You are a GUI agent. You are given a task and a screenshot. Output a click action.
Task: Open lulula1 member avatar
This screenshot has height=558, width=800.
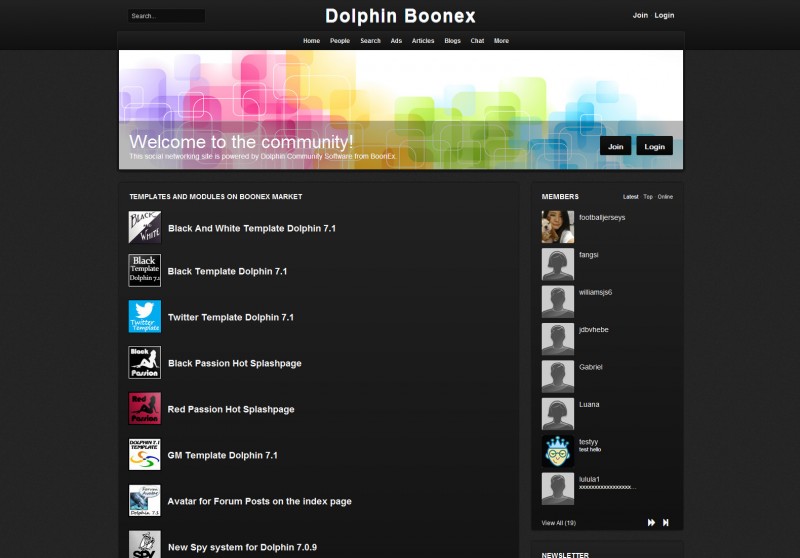click(558, 489)
